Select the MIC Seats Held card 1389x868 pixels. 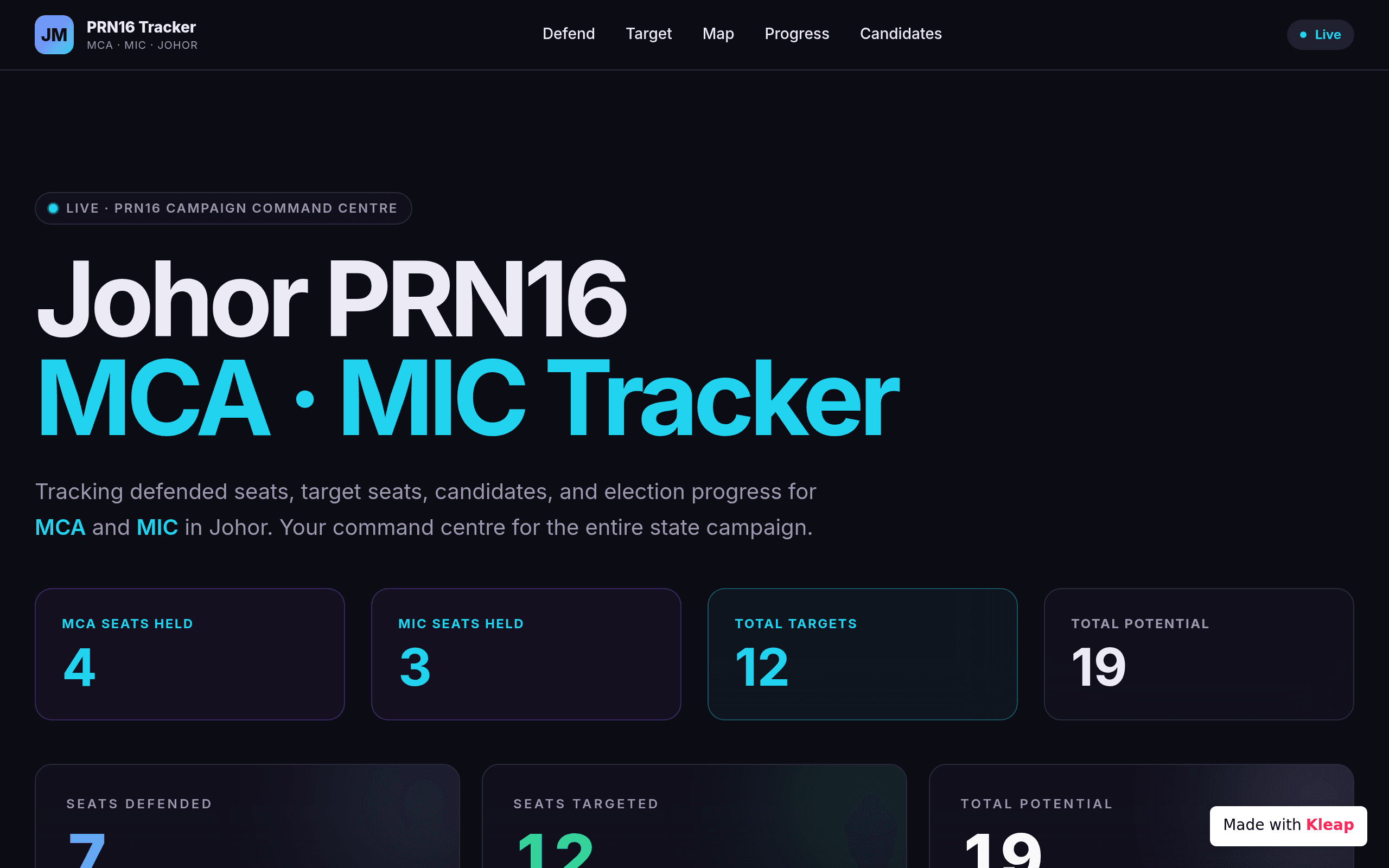pyautogui.click(x=526, y=654)
